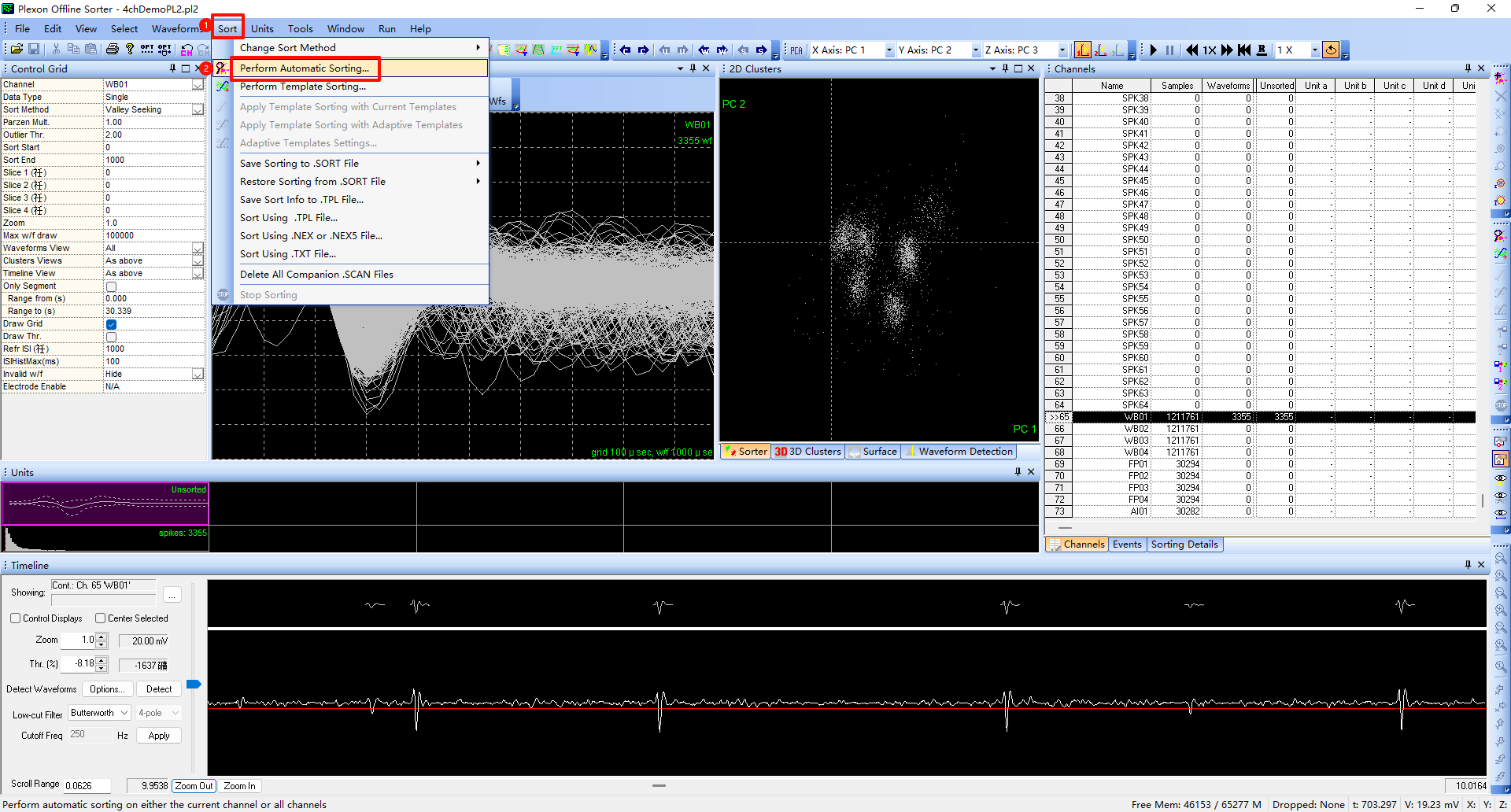Image resolution: width=1511 pixels, height=812 pixels.
Task: Open the Butterworth filter type dropdown
Action: click(x=99, y=713)
